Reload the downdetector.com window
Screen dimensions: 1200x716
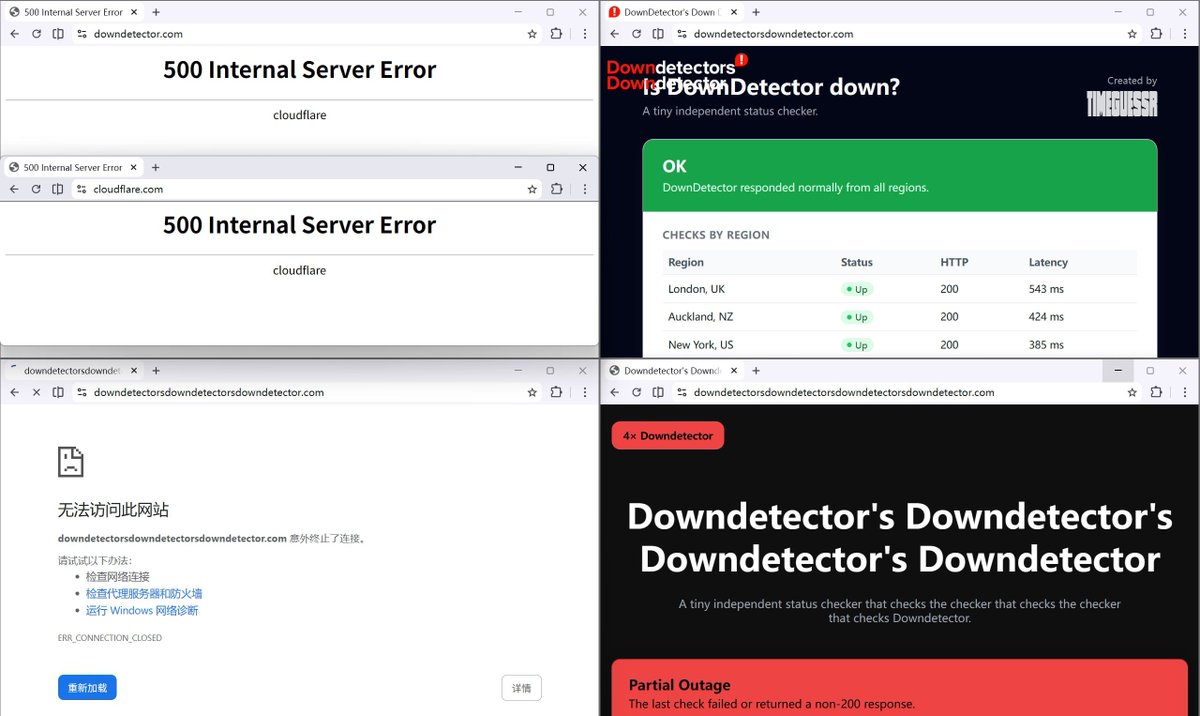[36, 33]
